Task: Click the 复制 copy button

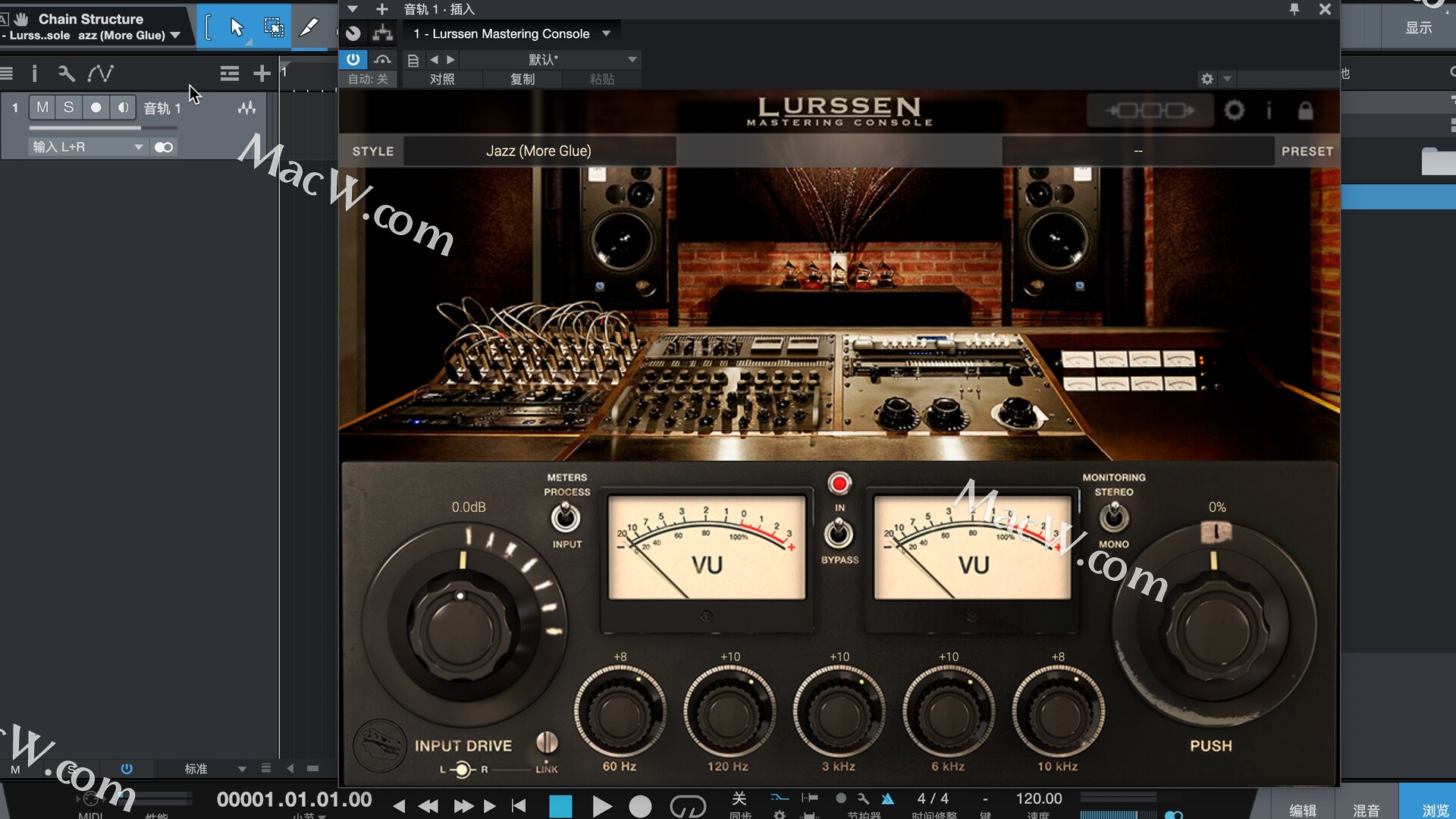Action: 522,79
